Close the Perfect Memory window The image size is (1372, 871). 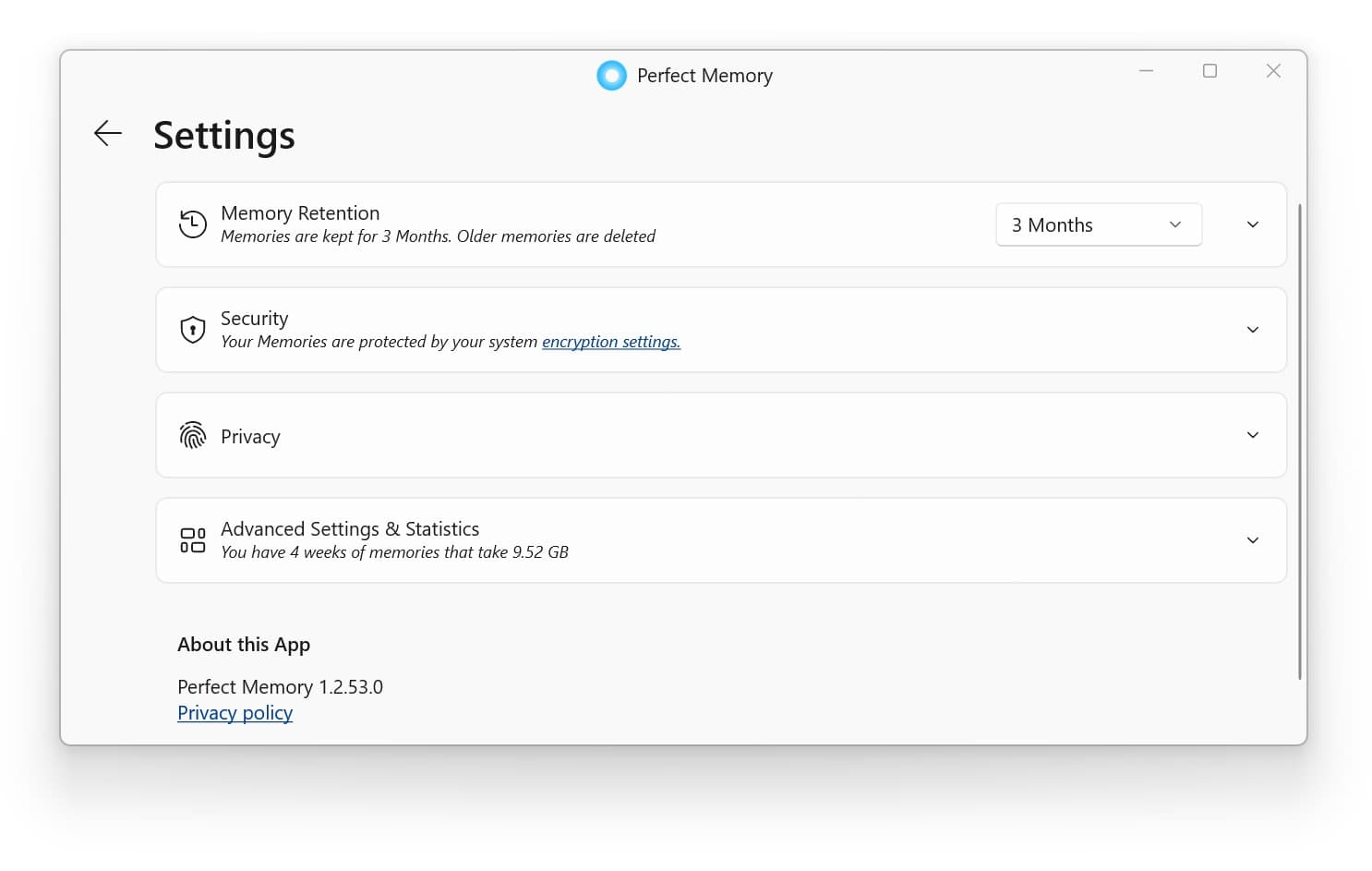(1273, 71)
